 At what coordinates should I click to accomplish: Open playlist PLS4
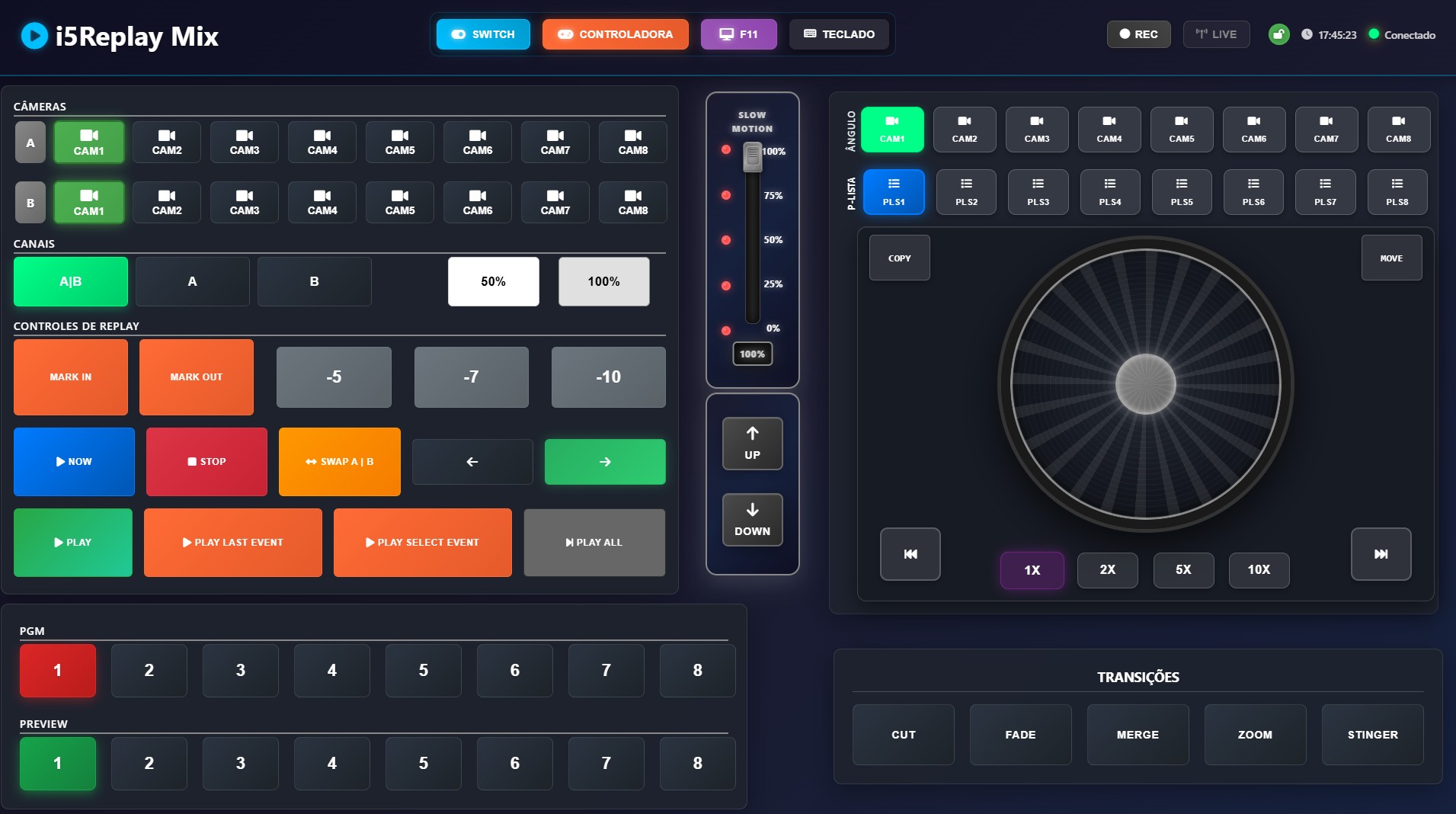point(1109,192)
